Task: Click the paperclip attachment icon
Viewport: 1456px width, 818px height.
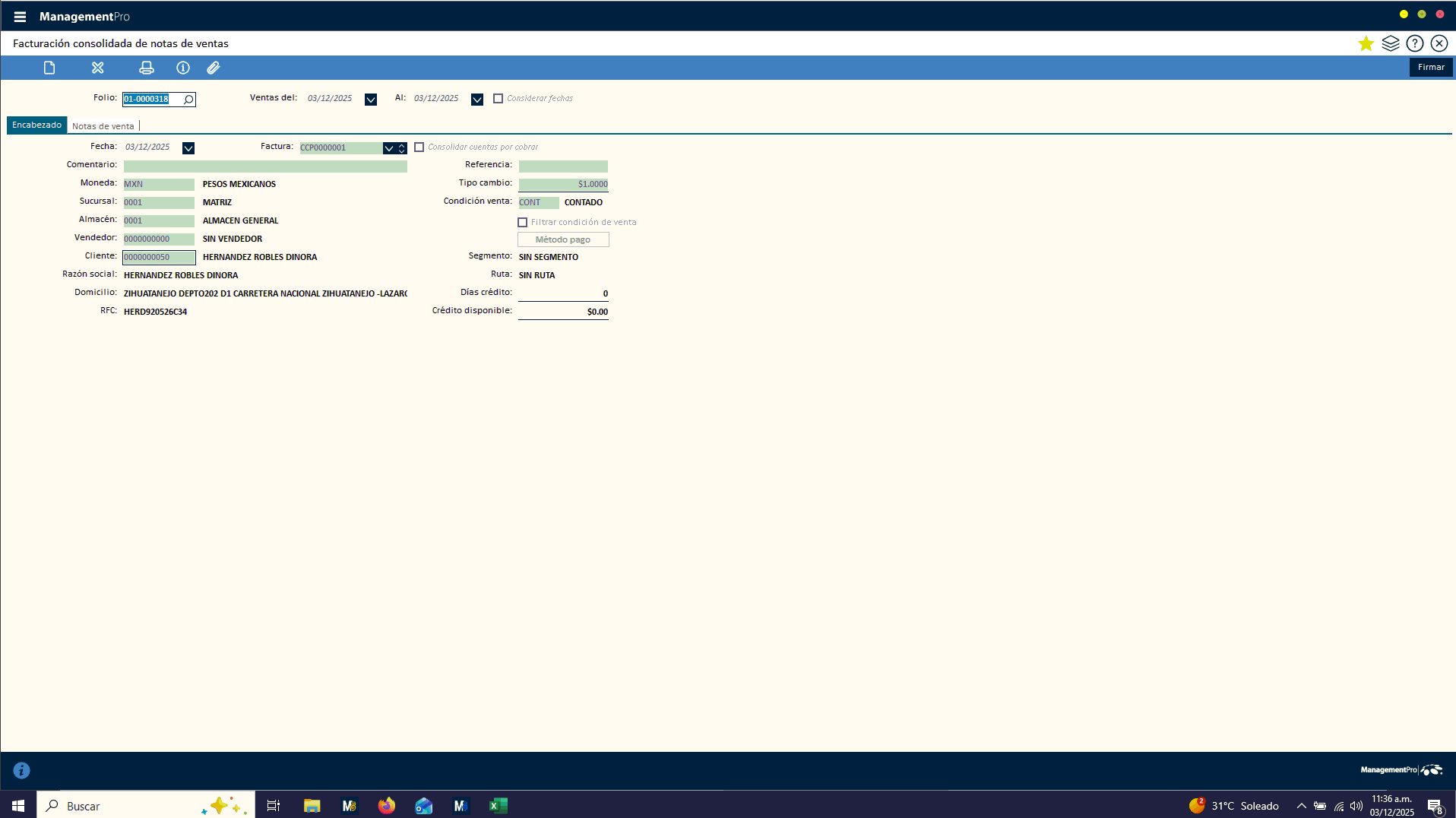Action: tap(214, 68)
